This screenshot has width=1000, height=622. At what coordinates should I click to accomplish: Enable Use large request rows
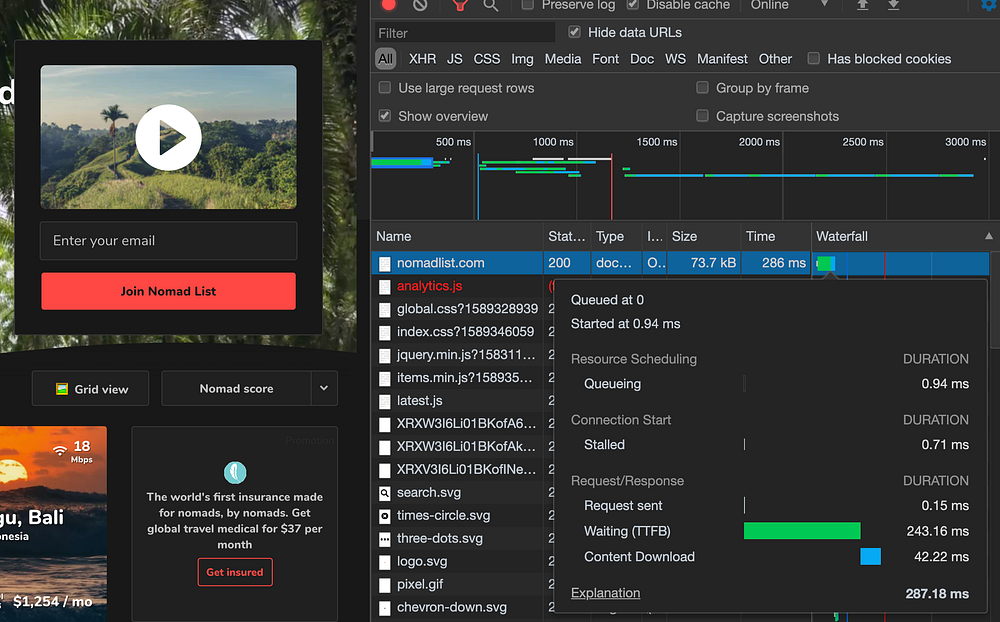(385, 87)
